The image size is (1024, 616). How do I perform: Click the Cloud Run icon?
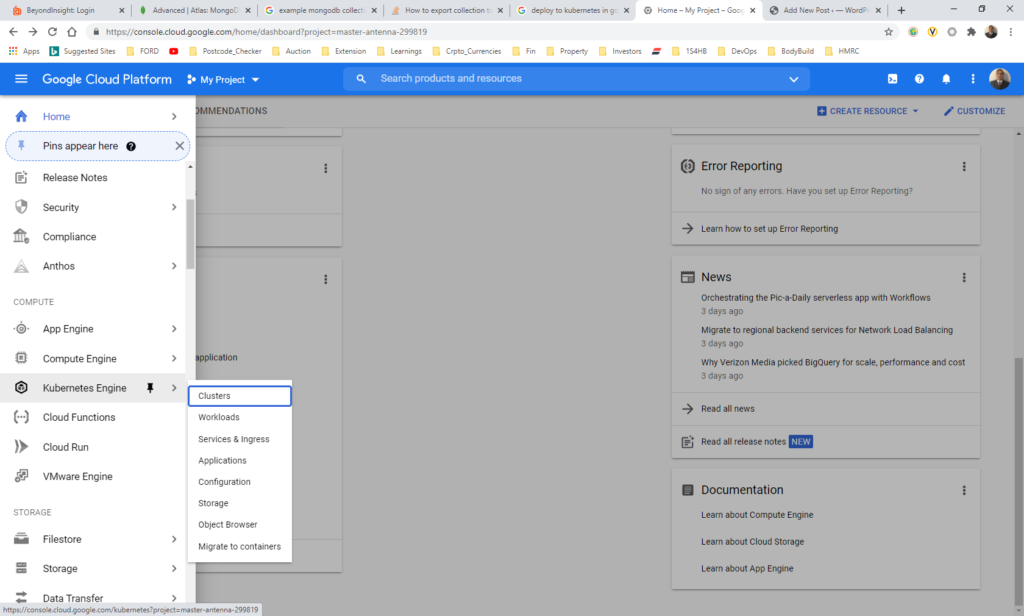21,447
